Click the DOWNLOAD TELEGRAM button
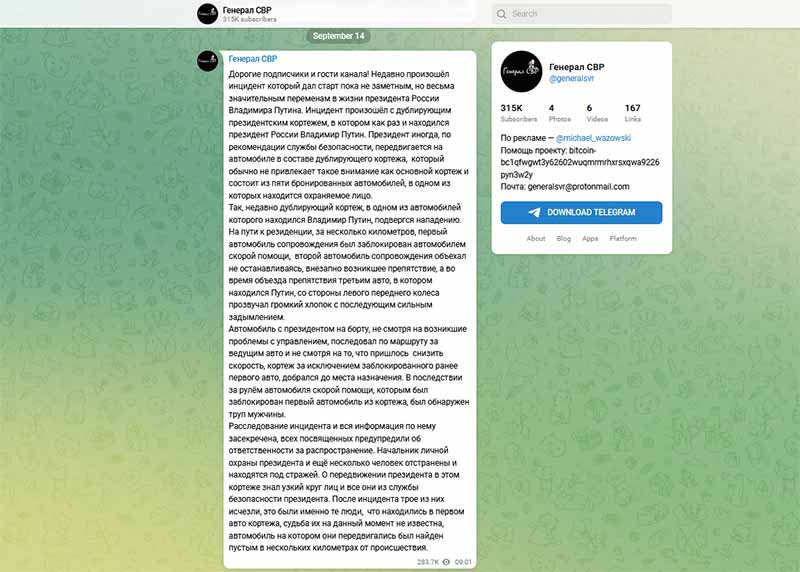 pyautogui.click(x=581, y=212)
